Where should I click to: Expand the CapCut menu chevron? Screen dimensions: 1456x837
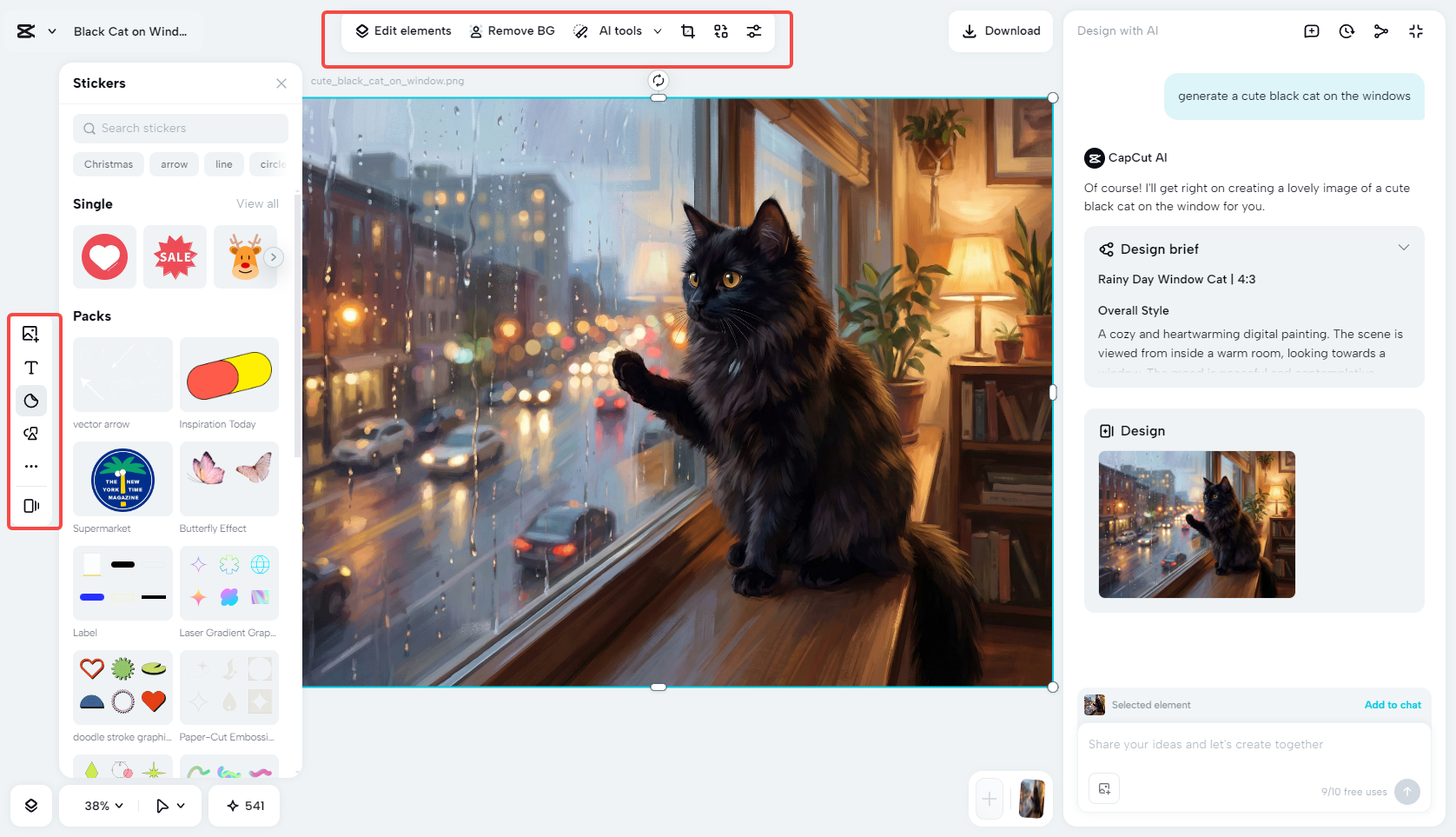point(52,31)
